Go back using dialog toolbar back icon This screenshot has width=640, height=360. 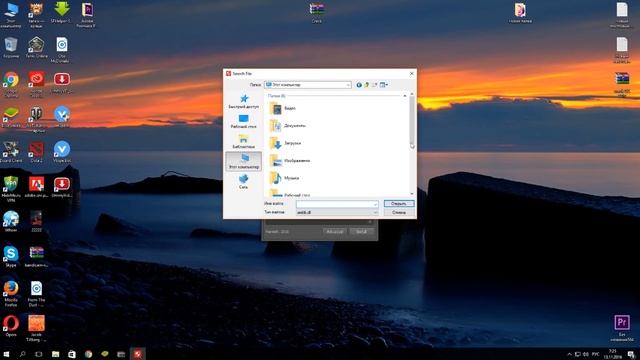[359, 85]
